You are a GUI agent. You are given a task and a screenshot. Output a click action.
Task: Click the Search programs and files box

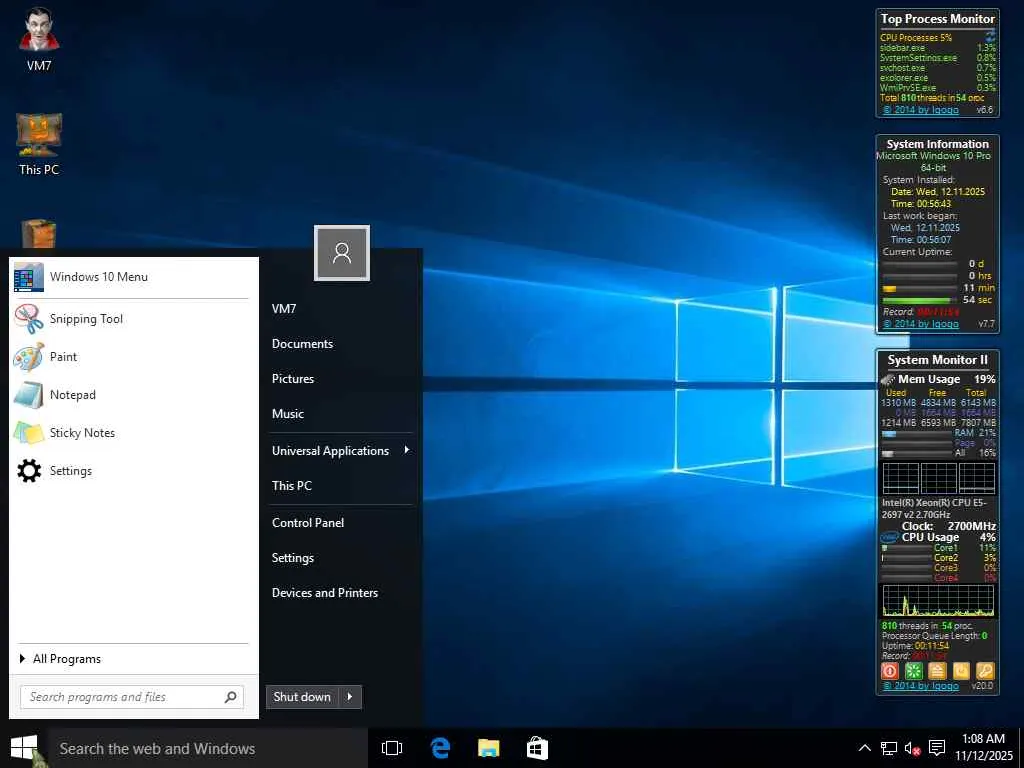(120, 697)
